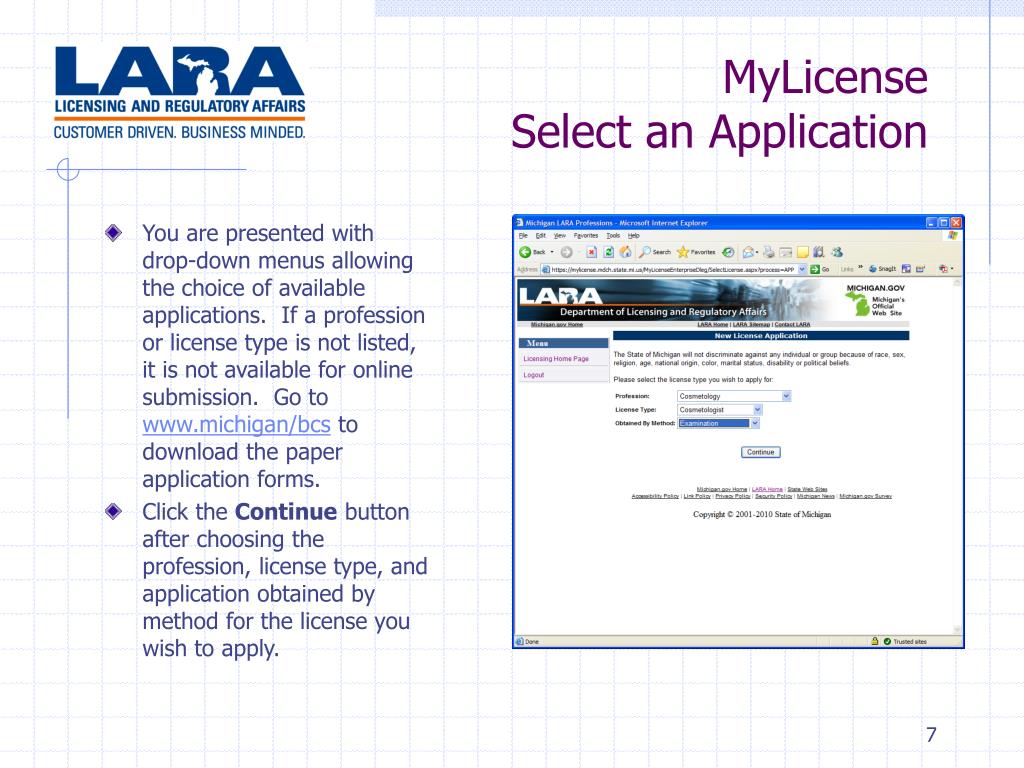Image resolution: width=1024 pixels, height=768 pixels.
Task: Open the Tools menu
Action: pyautogui.click(x=613, y=236)
